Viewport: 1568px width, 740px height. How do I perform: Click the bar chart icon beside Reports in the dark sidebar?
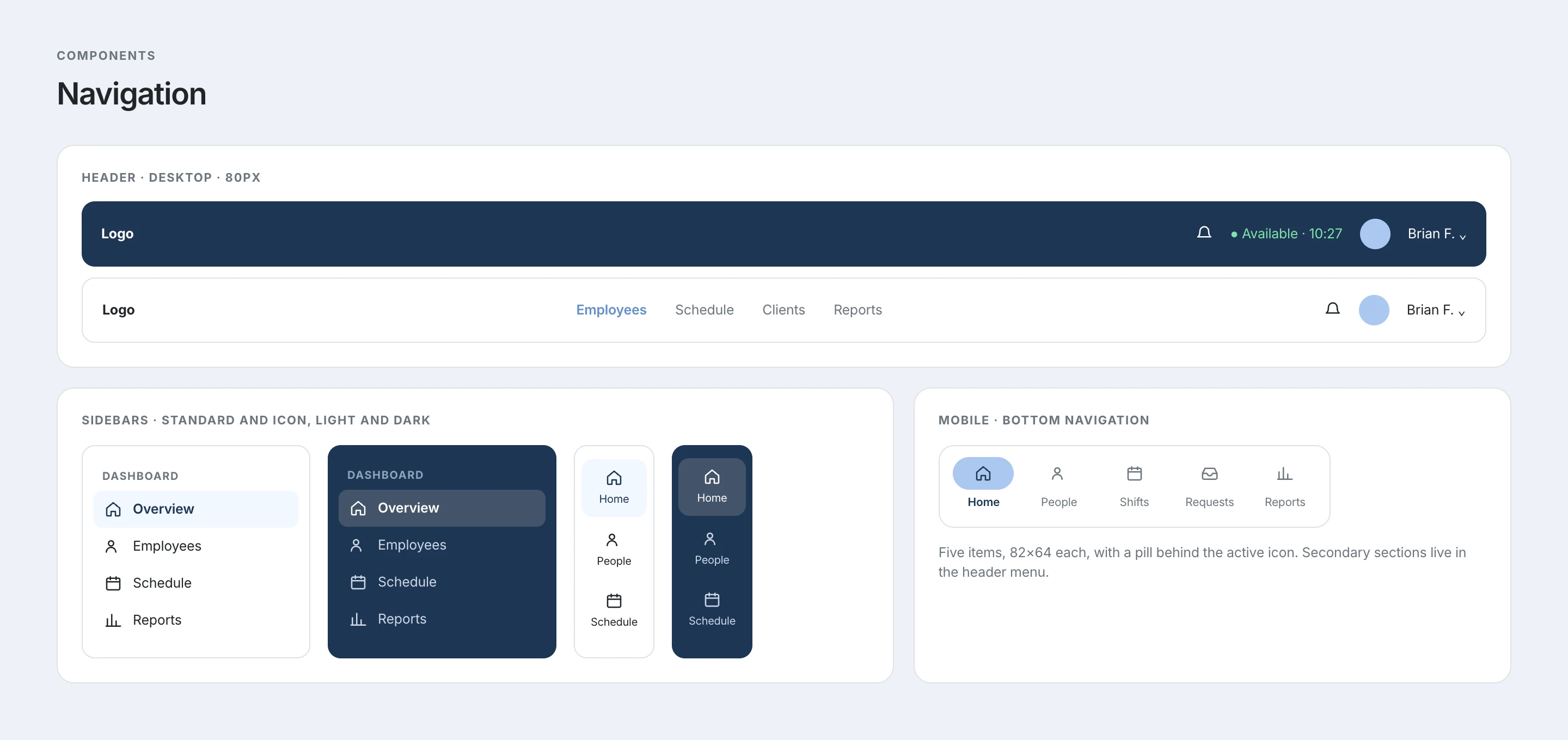point(358,619)
